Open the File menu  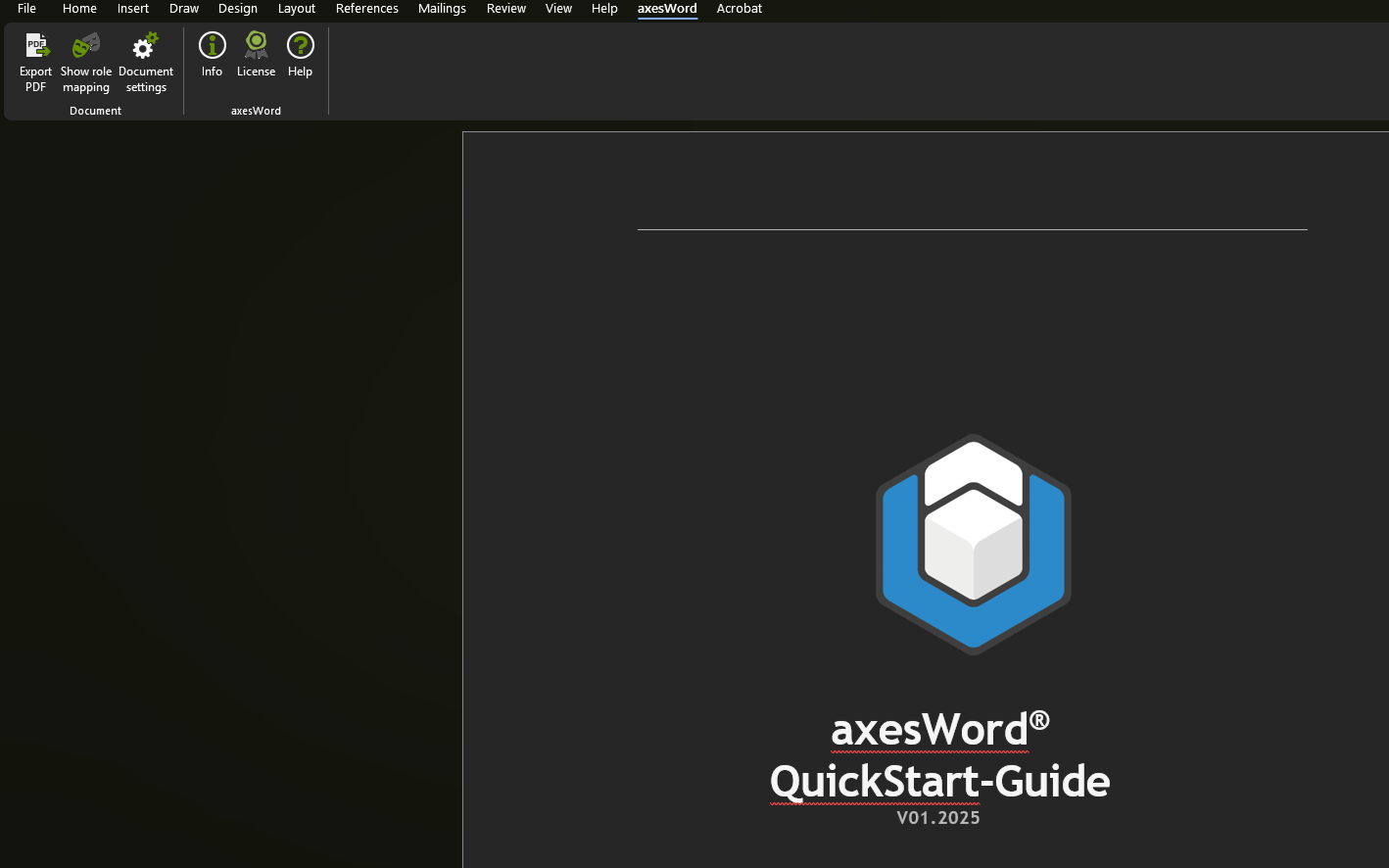(26, 9)
